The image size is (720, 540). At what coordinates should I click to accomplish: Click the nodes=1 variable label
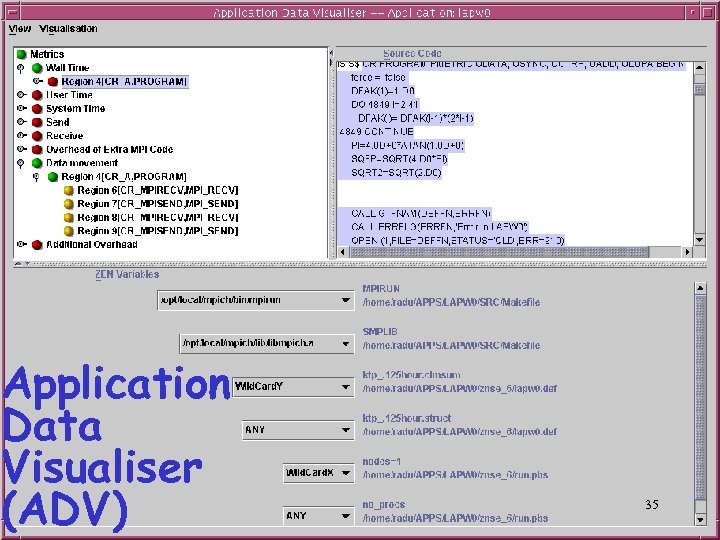(382, 461)
